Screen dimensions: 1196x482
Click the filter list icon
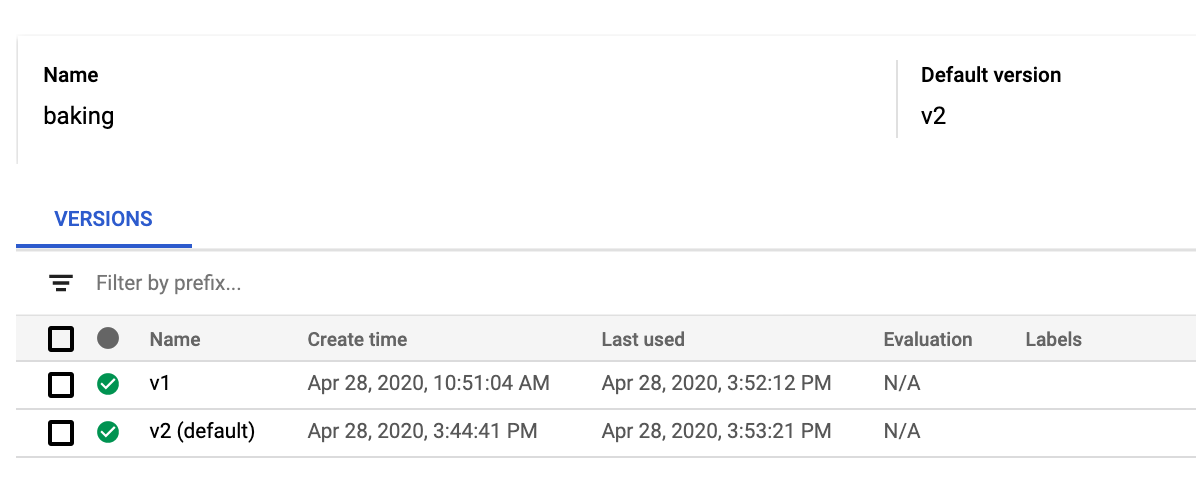pos(61,284)
